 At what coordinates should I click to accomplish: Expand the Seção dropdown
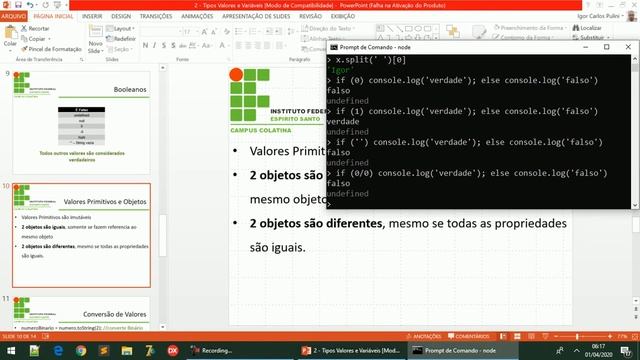120,49
